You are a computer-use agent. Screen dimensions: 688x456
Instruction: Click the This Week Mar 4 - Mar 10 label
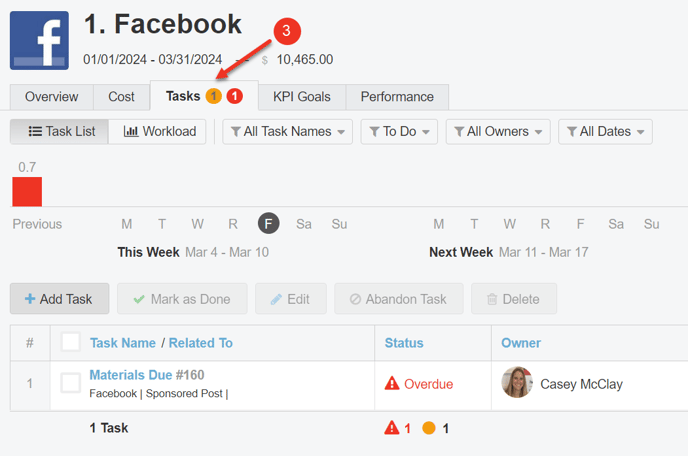point(193,252)
